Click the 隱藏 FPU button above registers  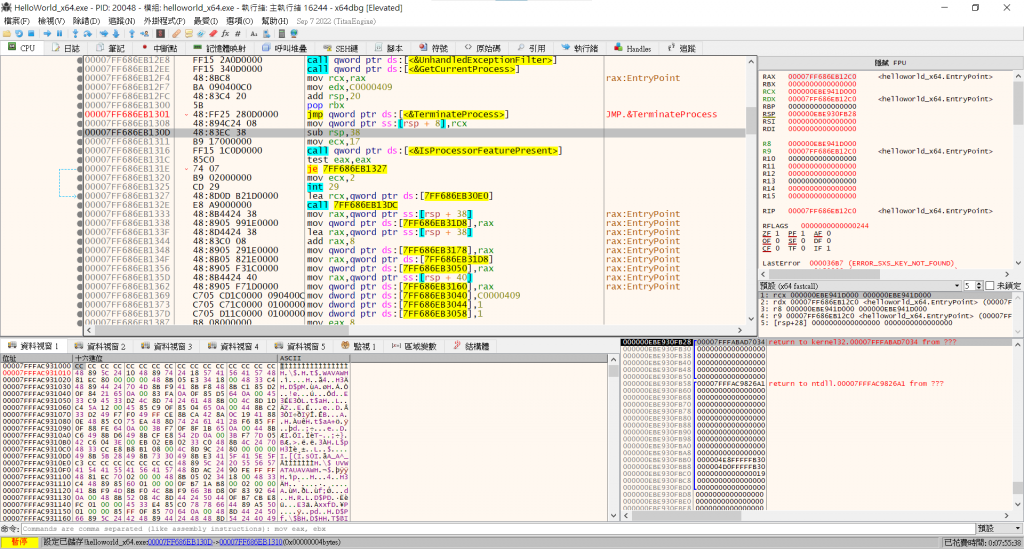[889, 62]
